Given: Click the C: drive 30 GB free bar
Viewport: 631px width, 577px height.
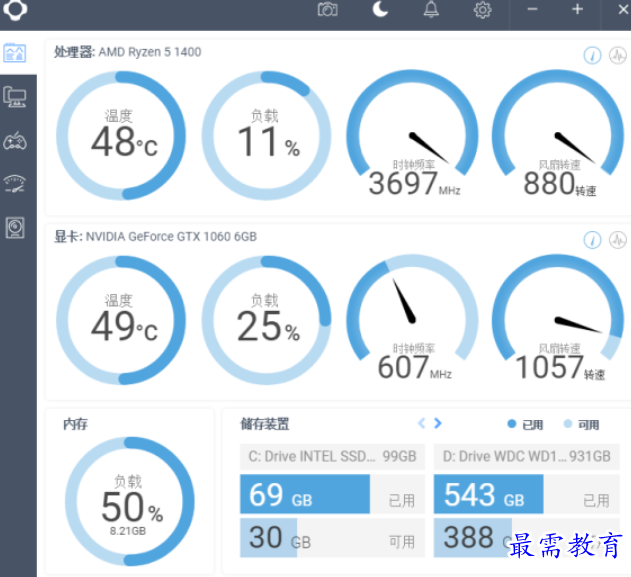Looking at the screenshot, I should click(332, 538).
